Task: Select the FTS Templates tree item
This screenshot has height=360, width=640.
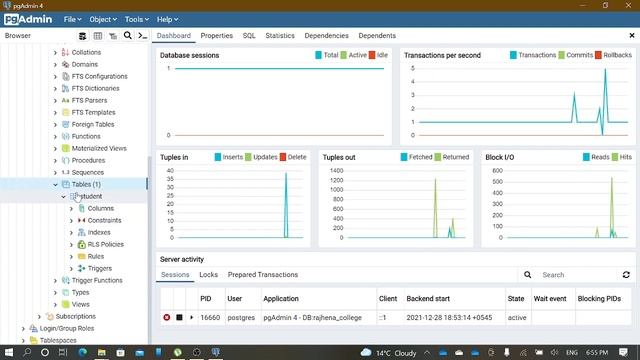Action: 93,112
